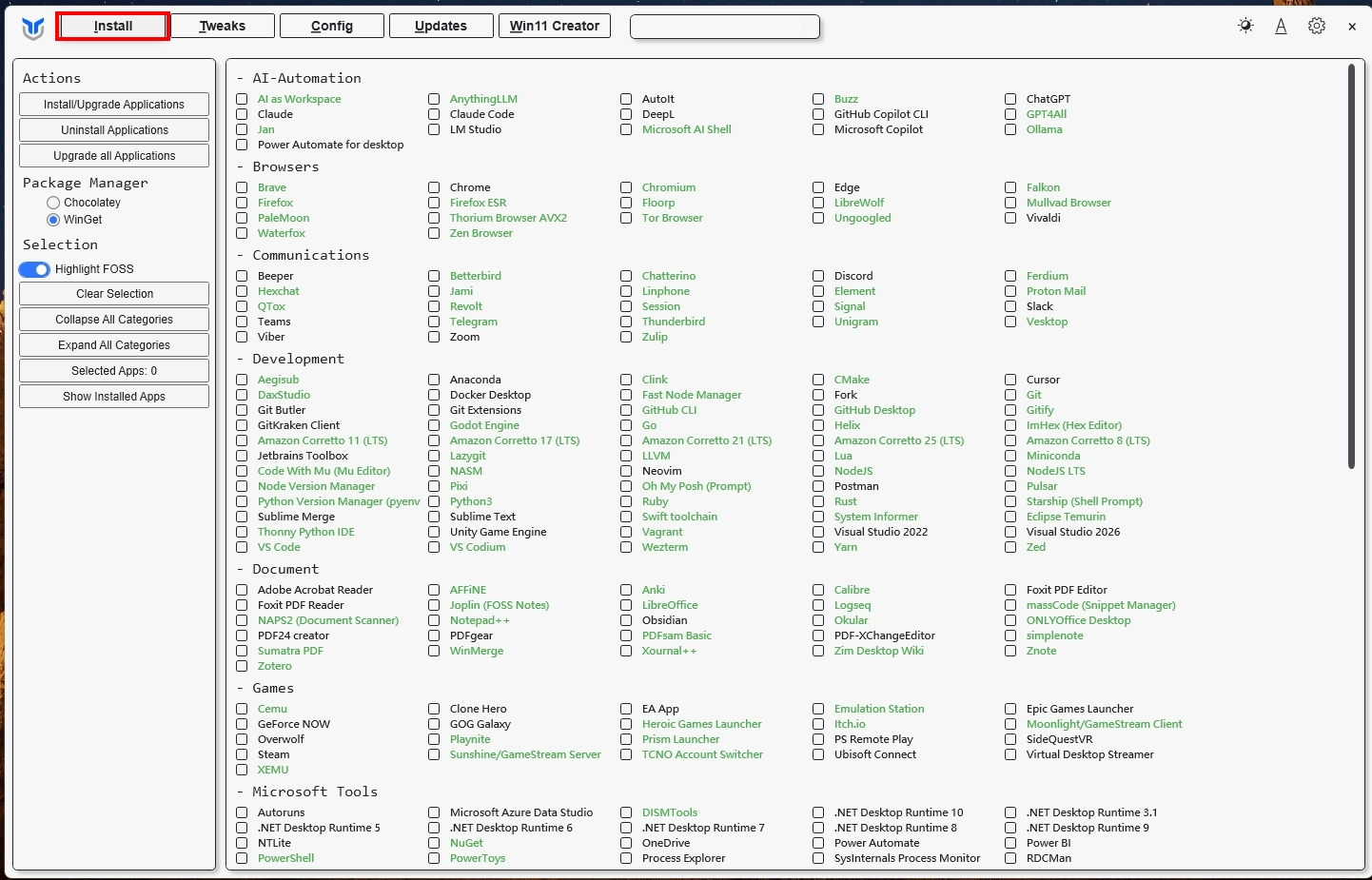Close the window with X icon
The image size is (1372, 880).
tap(1351, 27)
